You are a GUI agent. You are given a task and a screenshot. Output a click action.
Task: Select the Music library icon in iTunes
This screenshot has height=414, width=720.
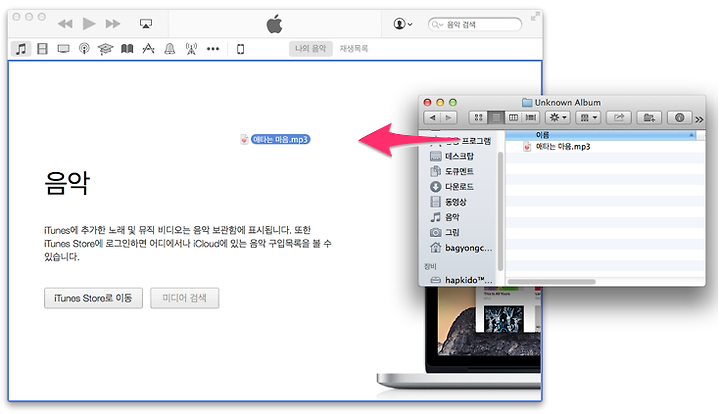tap(21, 49)
